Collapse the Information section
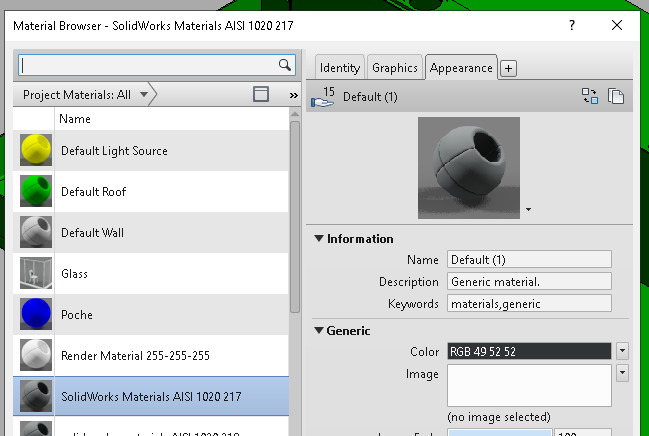 (x=319, y=238)
